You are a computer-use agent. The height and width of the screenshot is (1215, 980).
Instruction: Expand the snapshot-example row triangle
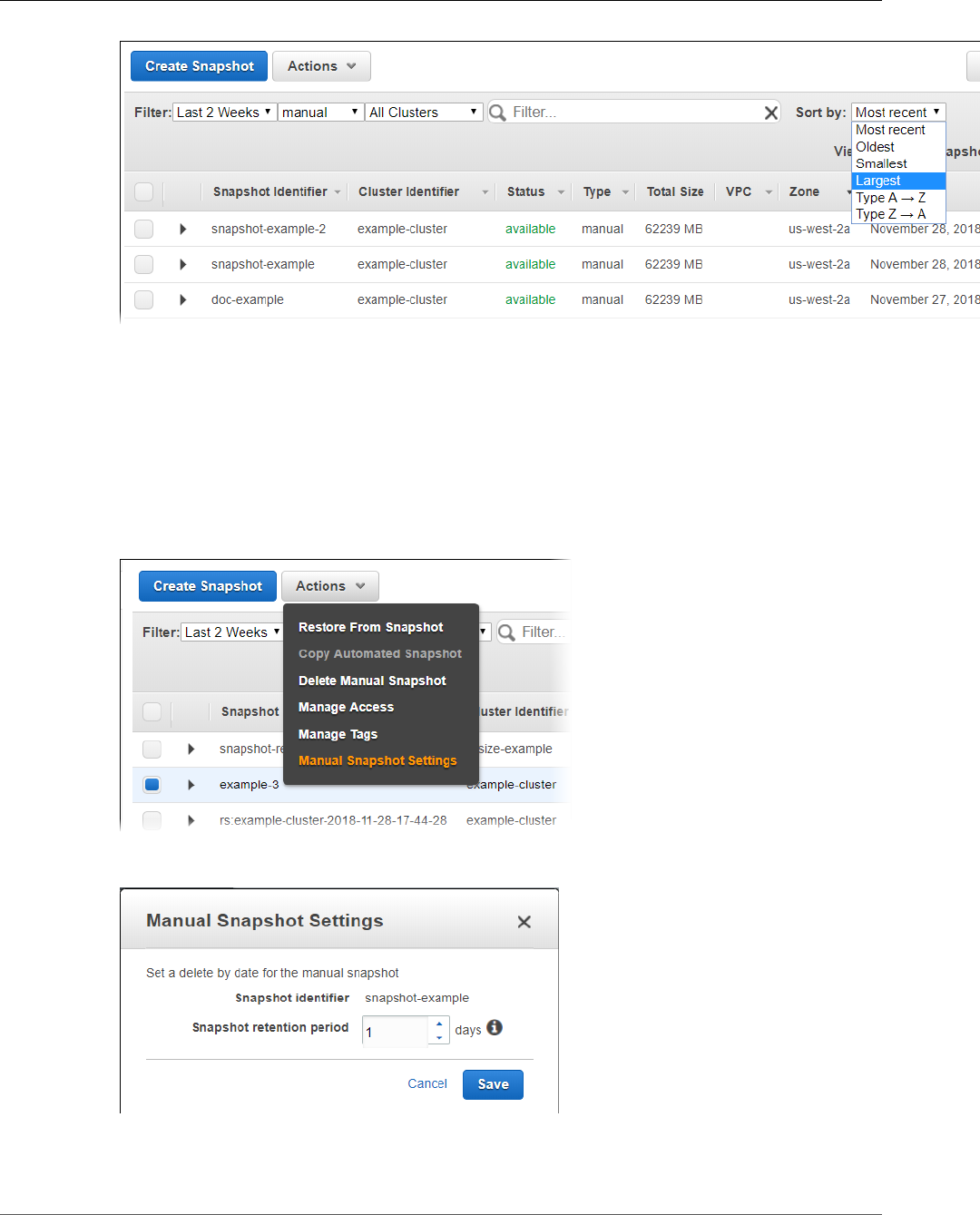click(183, 264)
